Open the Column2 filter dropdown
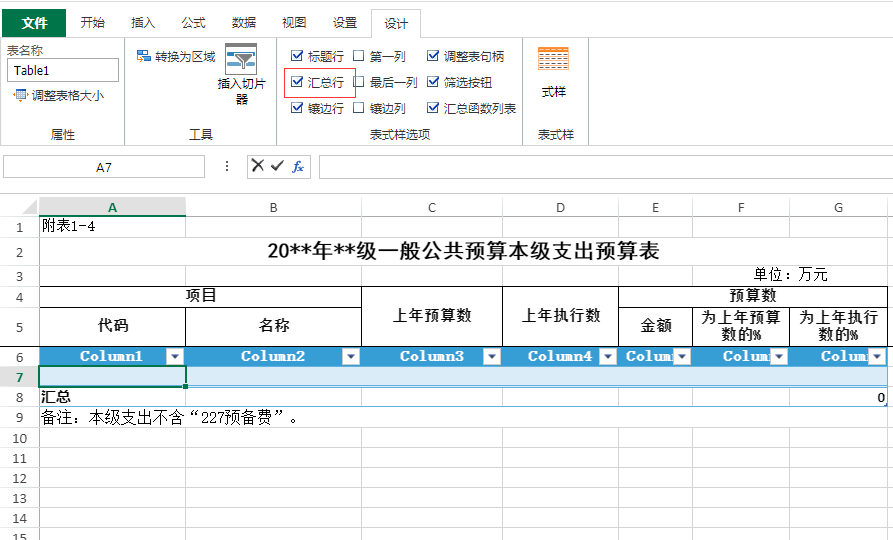This screenshot has width=893, height=540. [x=351, y=357]
